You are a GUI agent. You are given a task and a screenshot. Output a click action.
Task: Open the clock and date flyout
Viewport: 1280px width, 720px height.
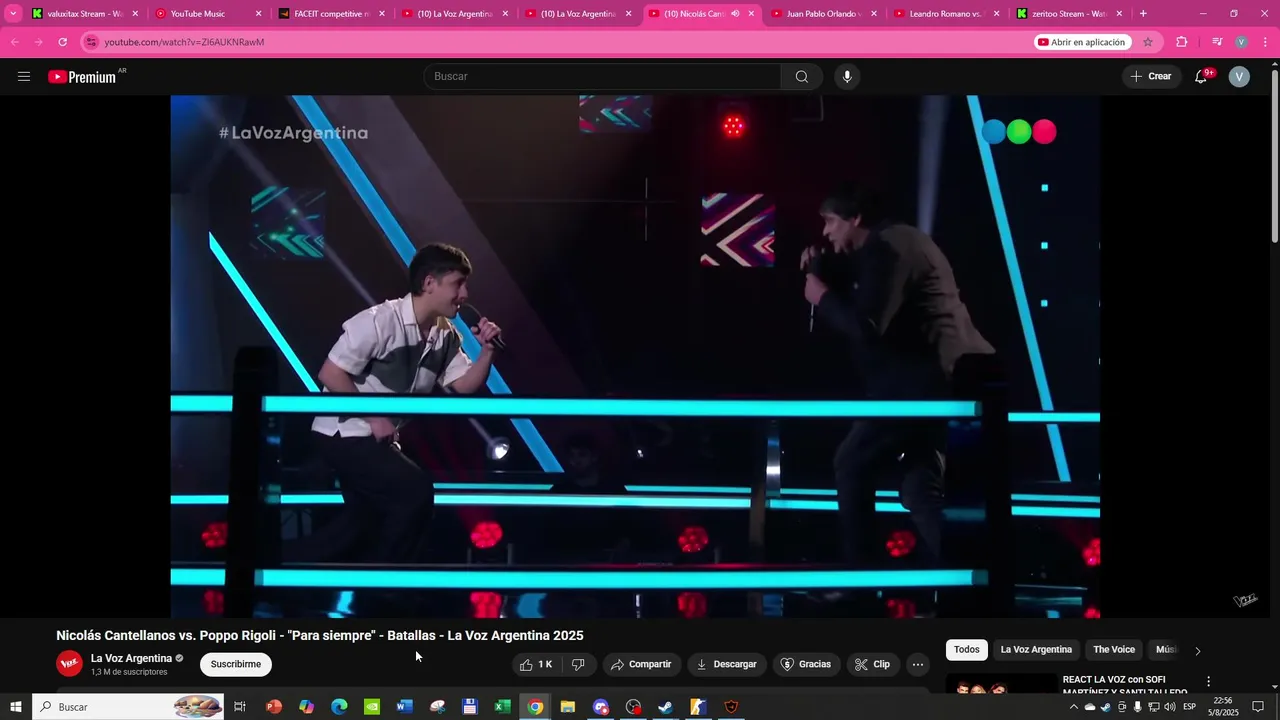pos(1222,707)
